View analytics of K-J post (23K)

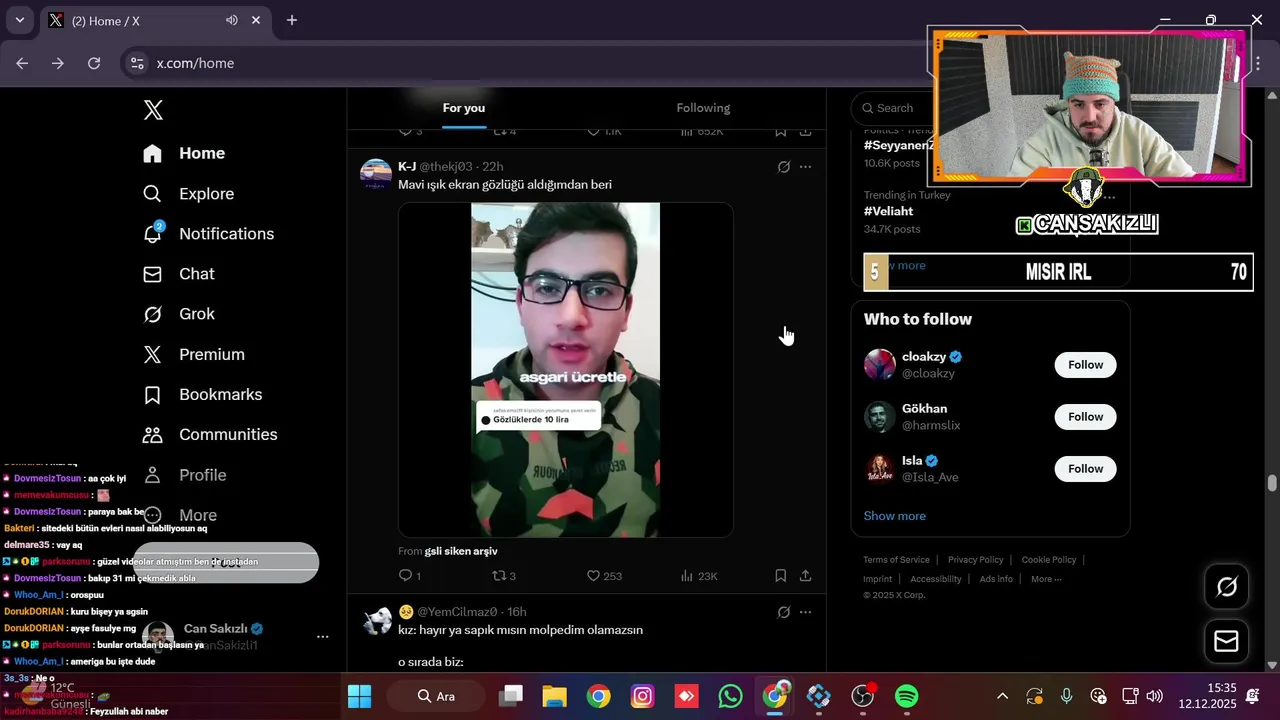pyautogui.click(x=699, y=575)
